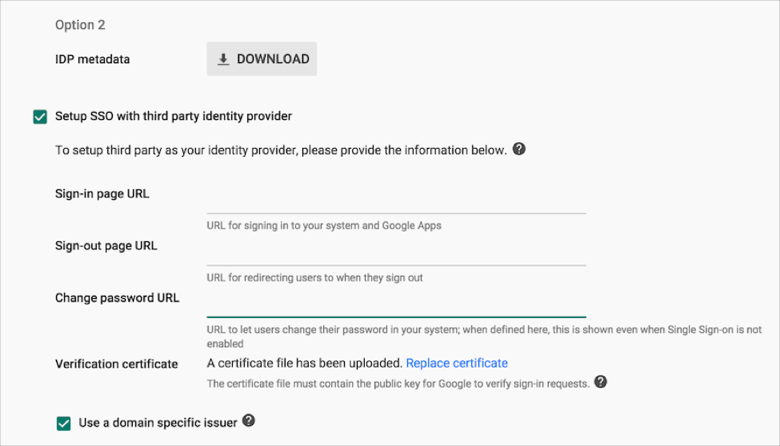Click the 'Sign-out page URL' label
This screenshot has width=780, height=446.
[x=106, y=245]
